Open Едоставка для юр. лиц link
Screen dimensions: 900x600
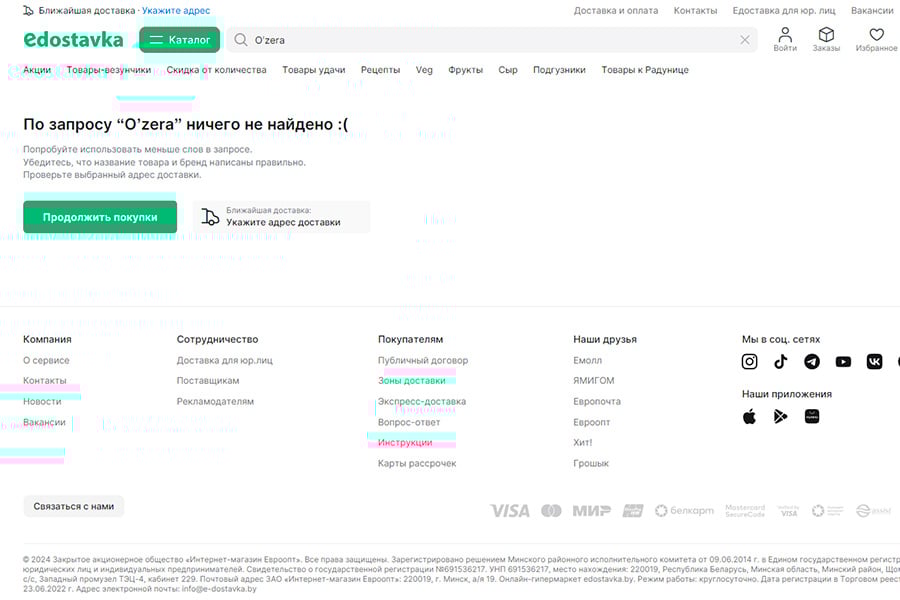784,10
